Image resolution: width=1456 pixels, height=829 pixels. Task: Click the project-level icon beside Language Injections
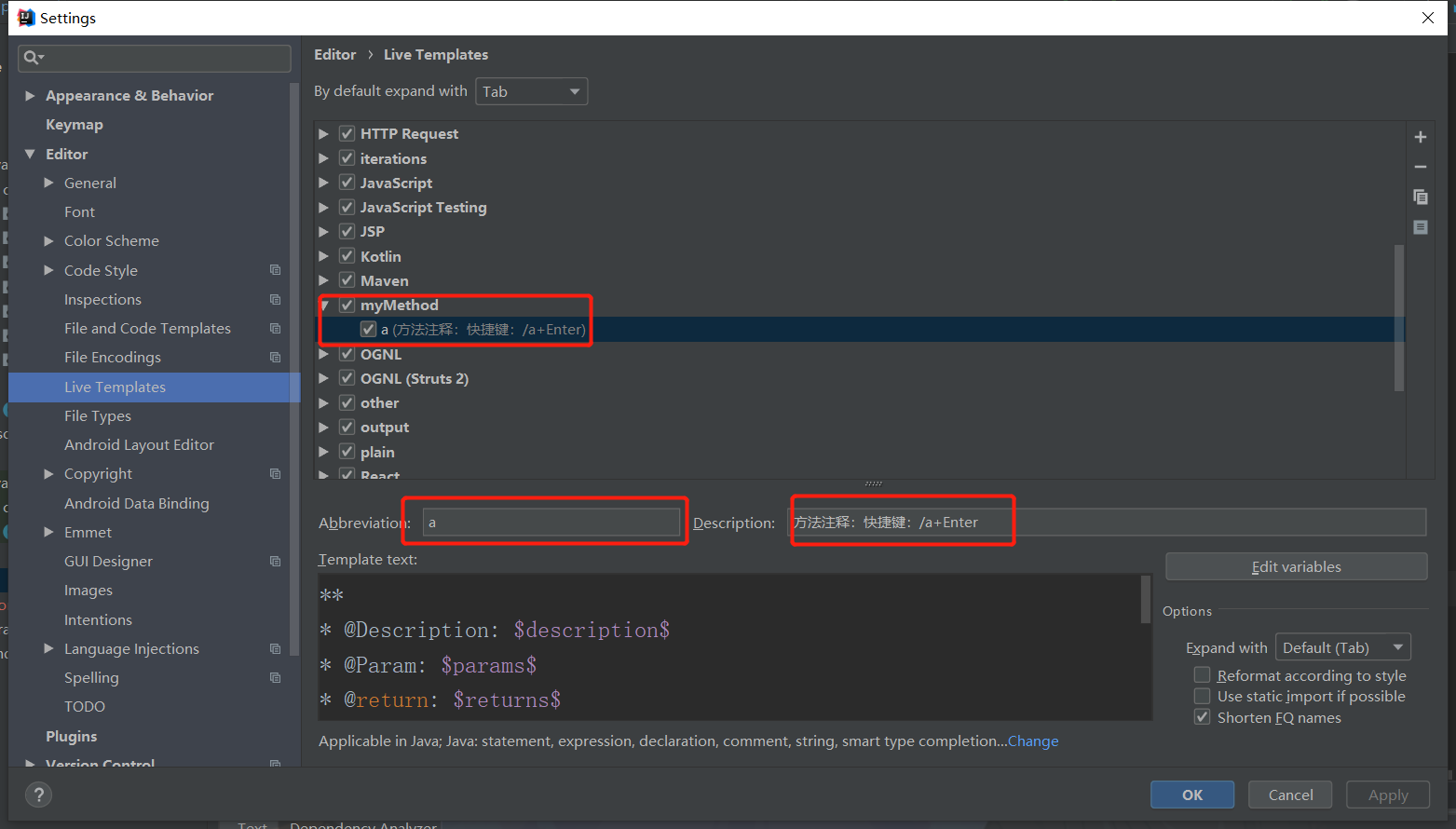[x=275, y=648]
